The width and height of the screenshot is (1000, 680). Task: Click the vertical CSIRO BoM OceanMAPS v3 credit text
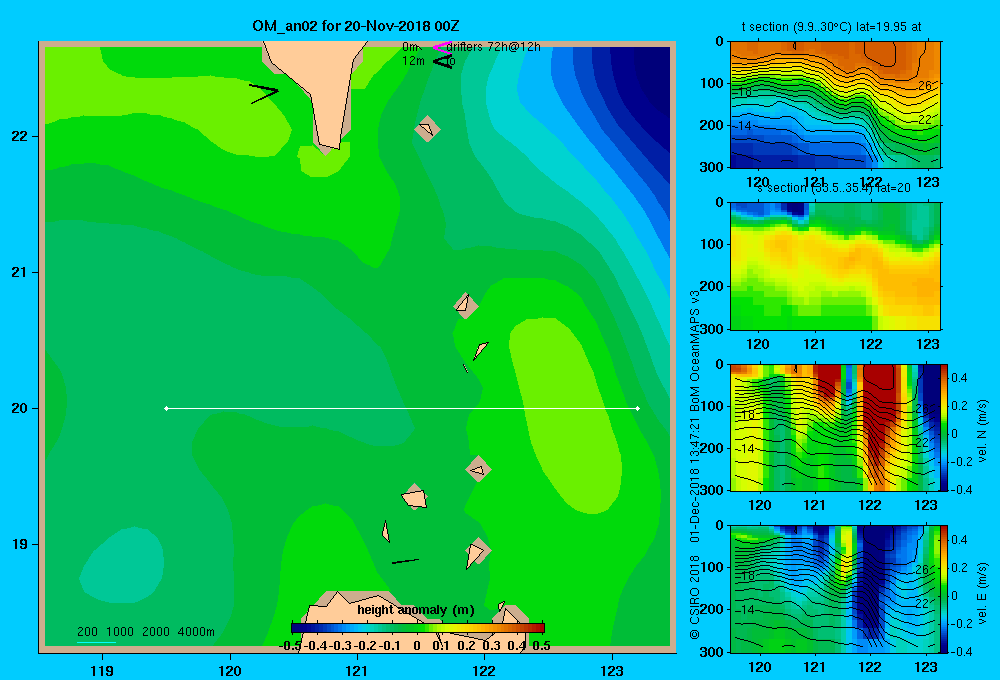coord(695,464)
